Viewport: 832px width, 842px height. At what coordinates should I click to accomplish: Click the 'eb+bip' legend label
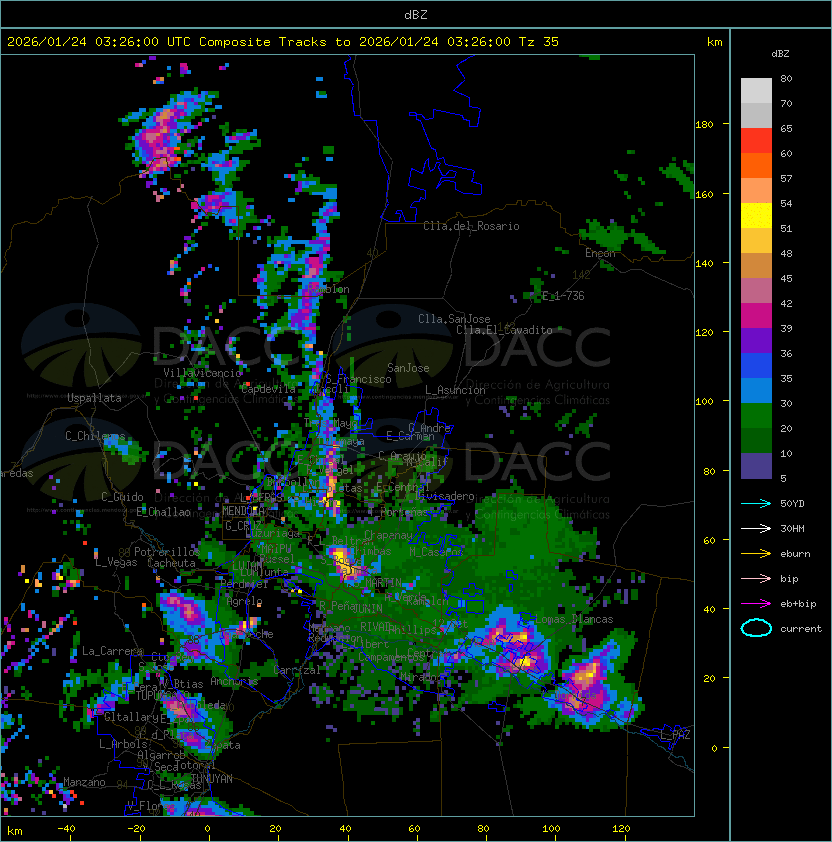(x=798, y=604)
